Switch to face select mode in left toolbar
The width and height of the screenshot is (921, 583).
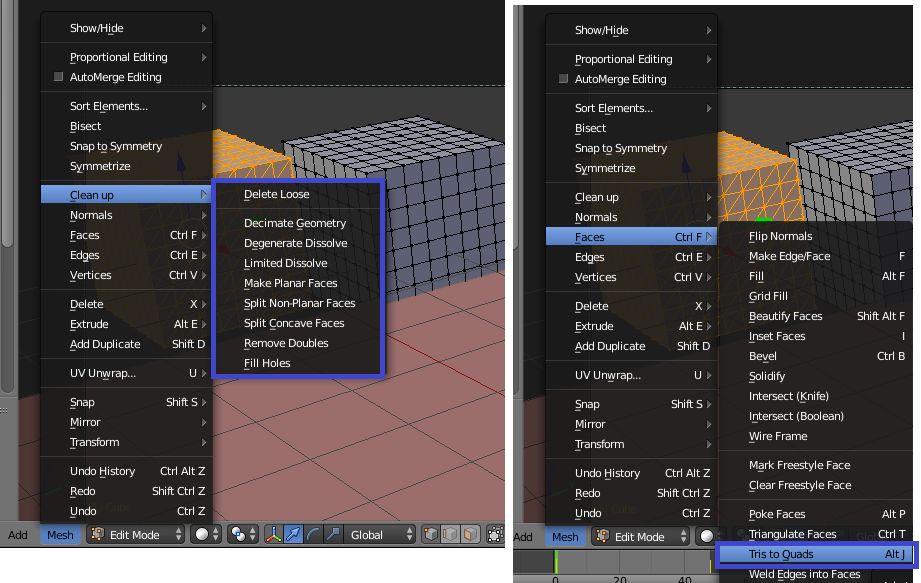tap(470, 535)
